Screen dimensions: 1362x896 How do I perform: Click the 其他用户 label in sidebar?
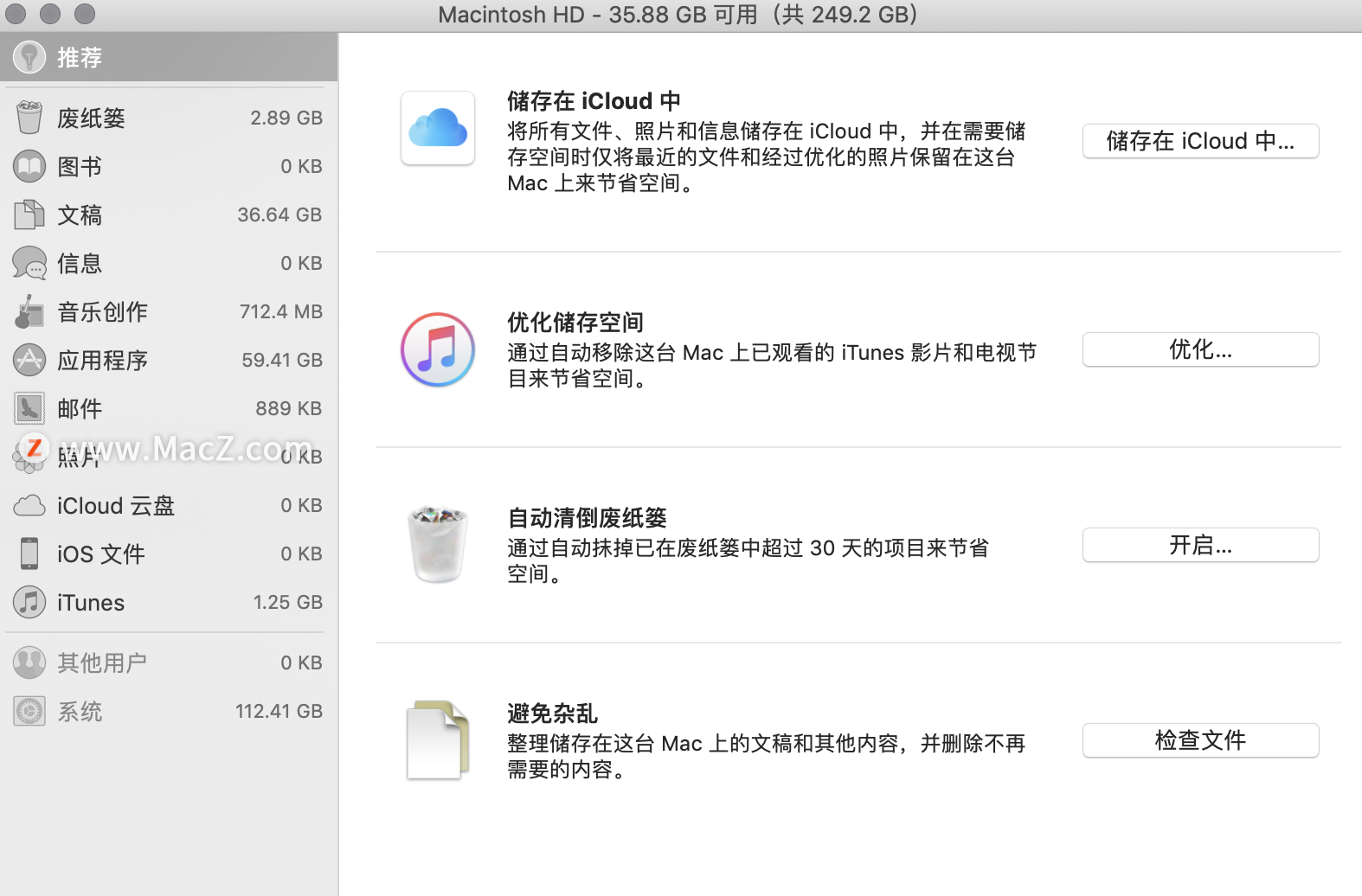point(102,663)
